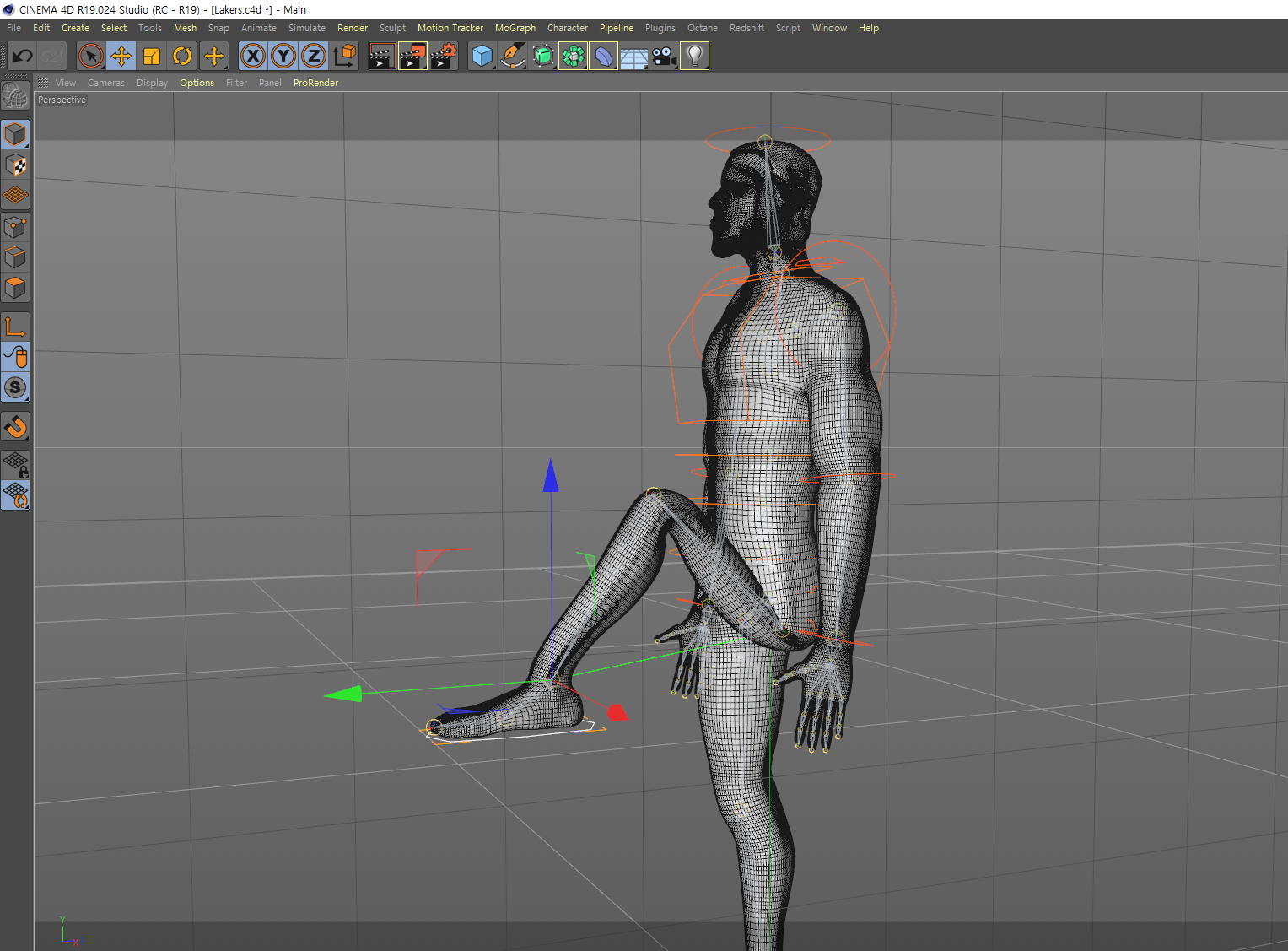Open the Subdivision Surface generators palette

coord(542,57)
